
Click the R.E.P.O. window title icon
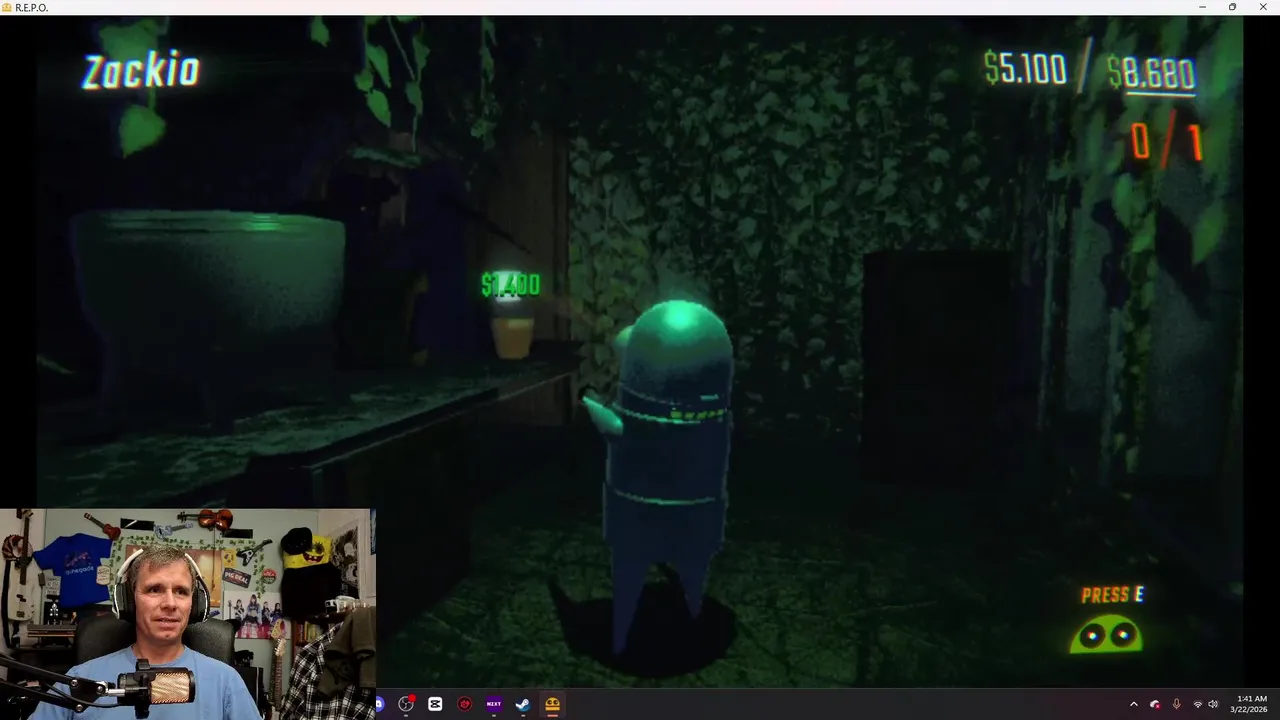click(8, 7)
